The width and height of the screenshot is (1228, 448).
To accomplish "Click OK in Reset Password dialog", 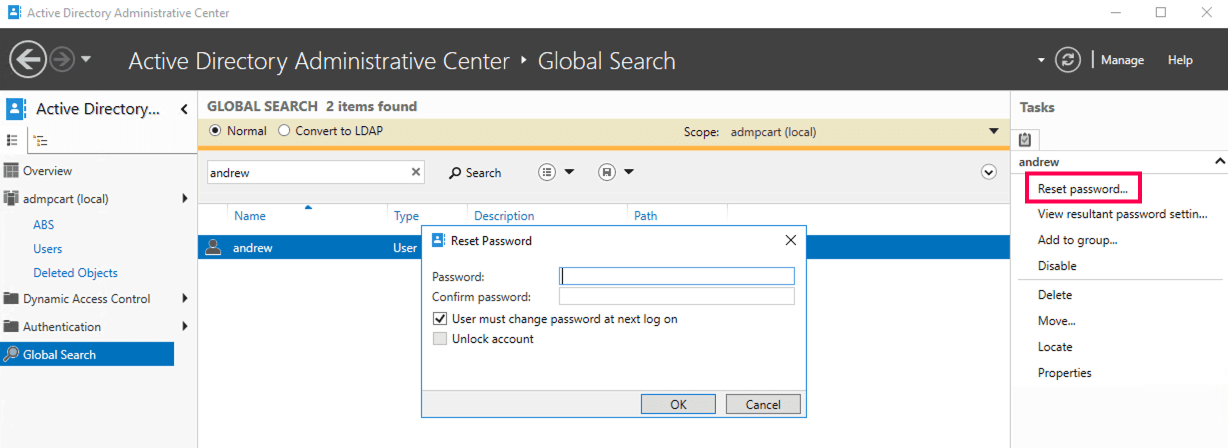I will click(678, 404).
